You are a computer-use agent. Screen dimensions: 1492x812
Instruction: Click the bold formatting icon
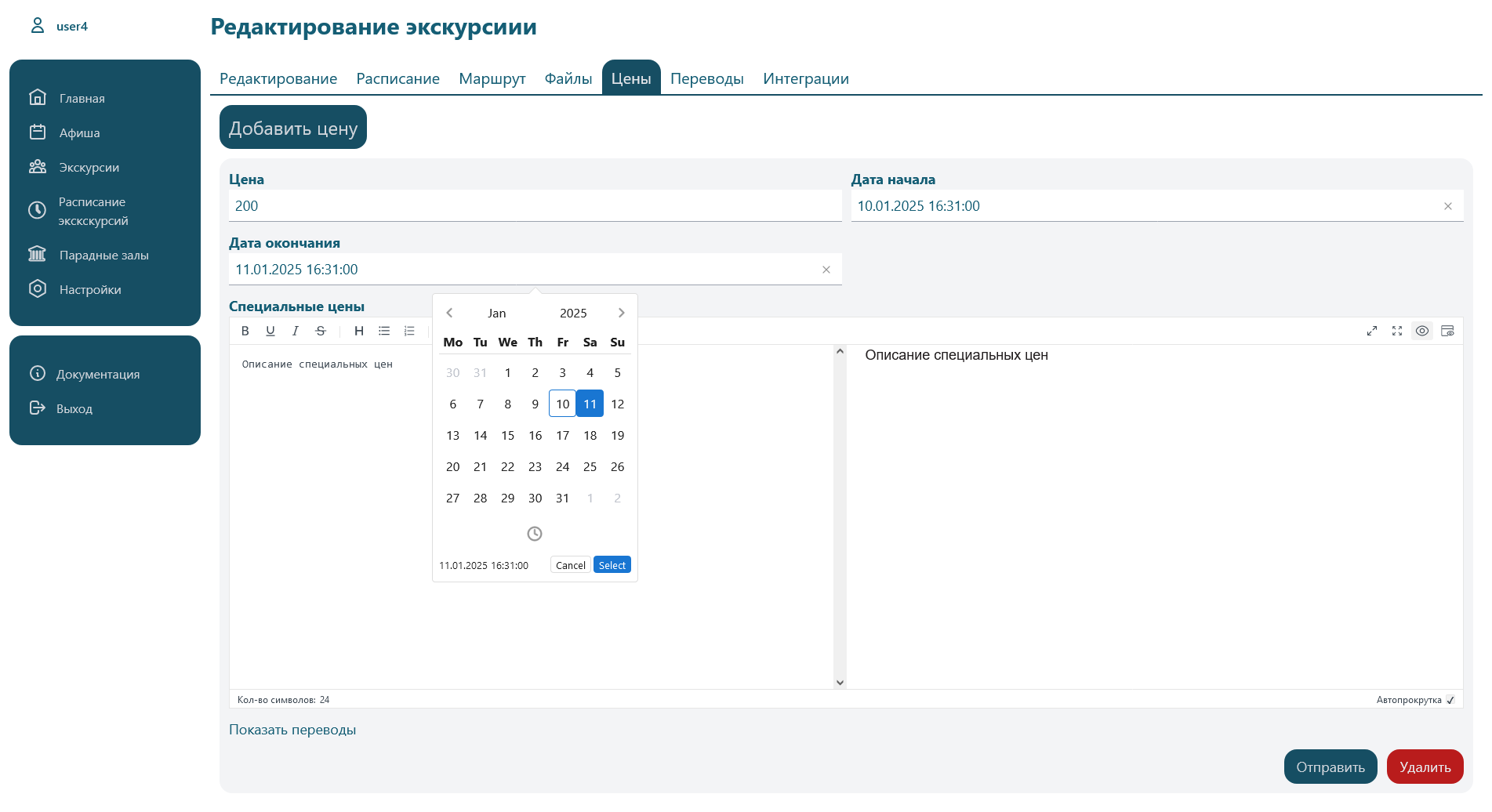pos(245,331)
